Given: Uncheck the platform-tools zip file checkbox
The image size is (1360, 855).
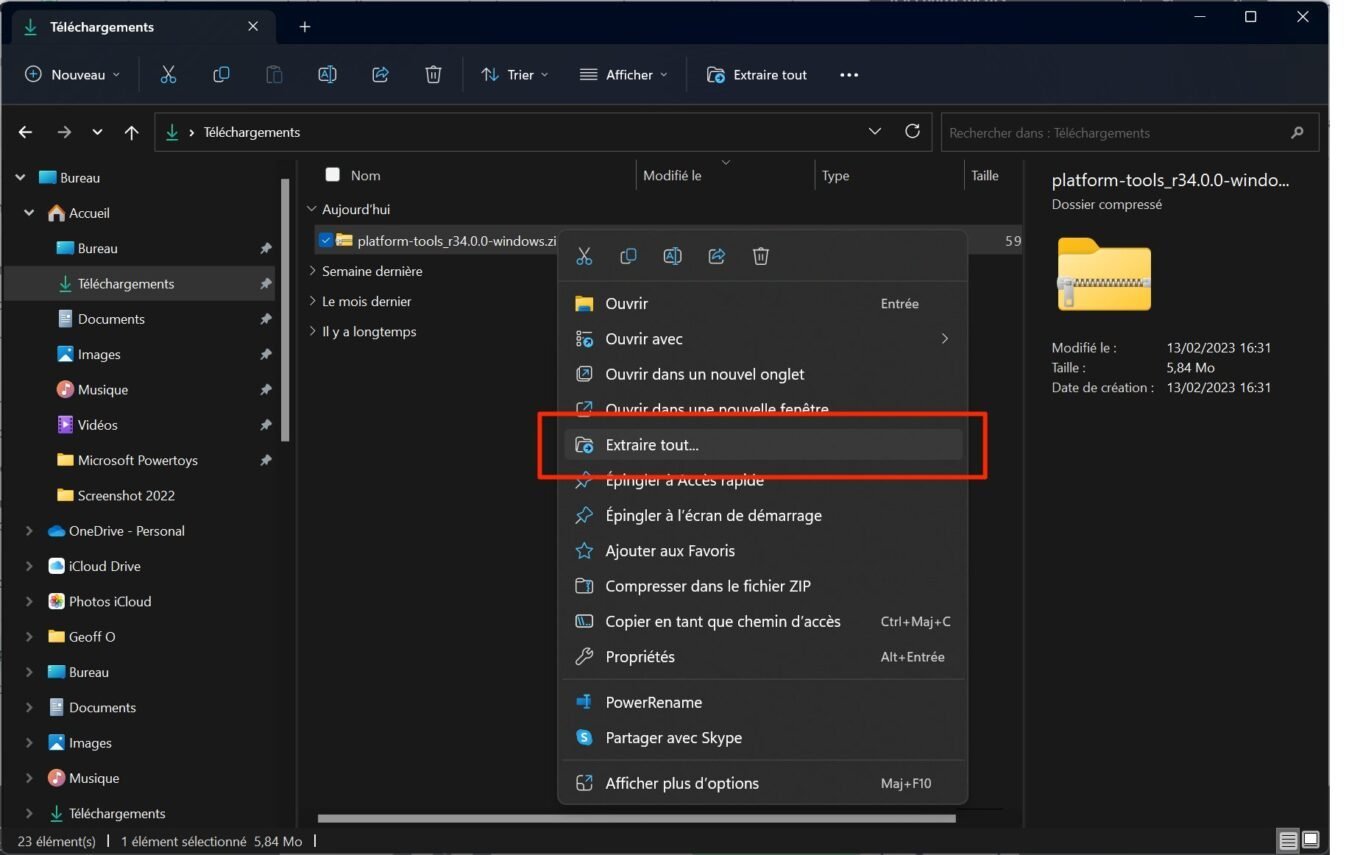Looking at the screenshot, I should point(325,240).
